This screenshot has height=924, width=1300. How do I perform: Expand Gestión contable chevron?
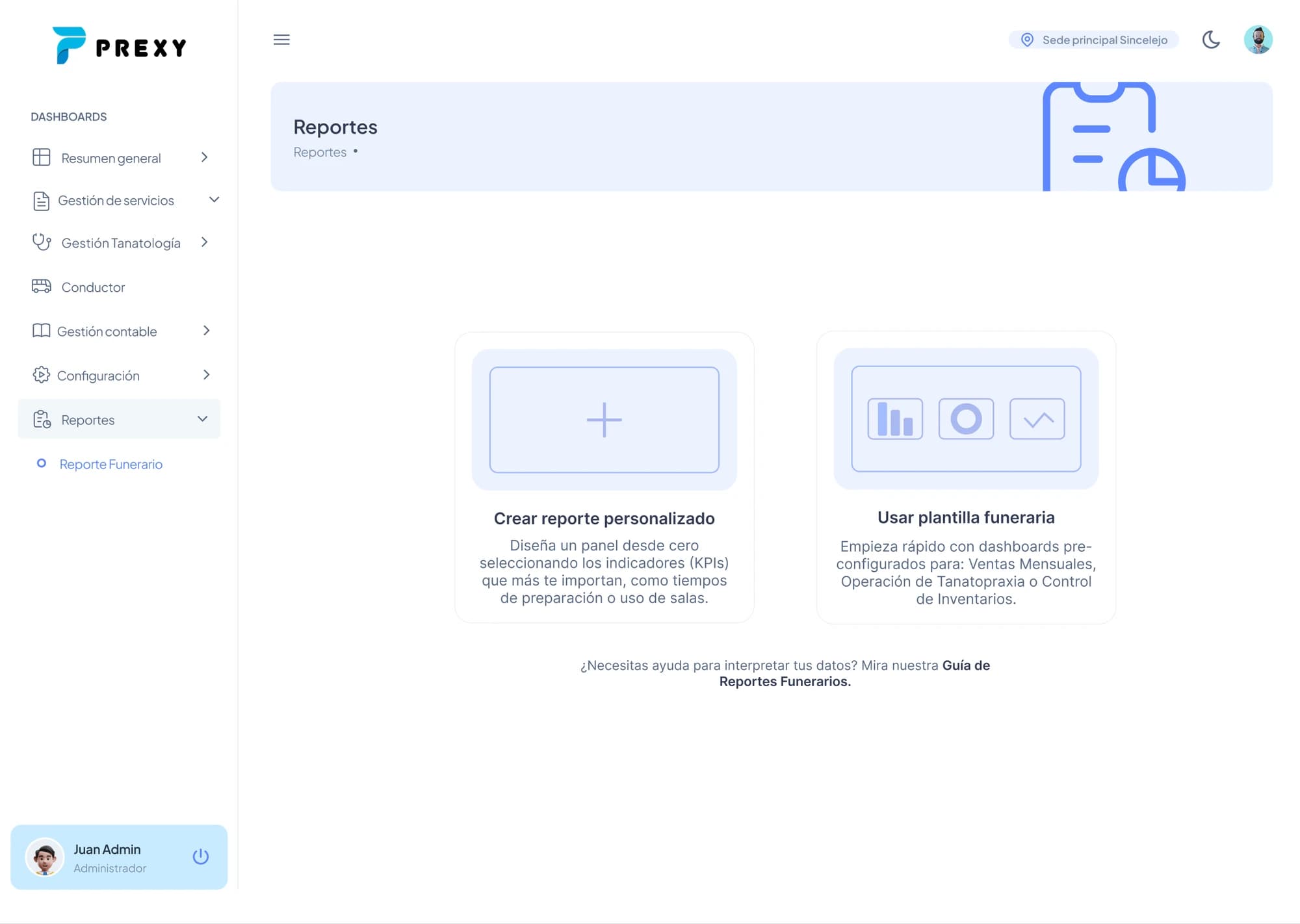[207, 331]
